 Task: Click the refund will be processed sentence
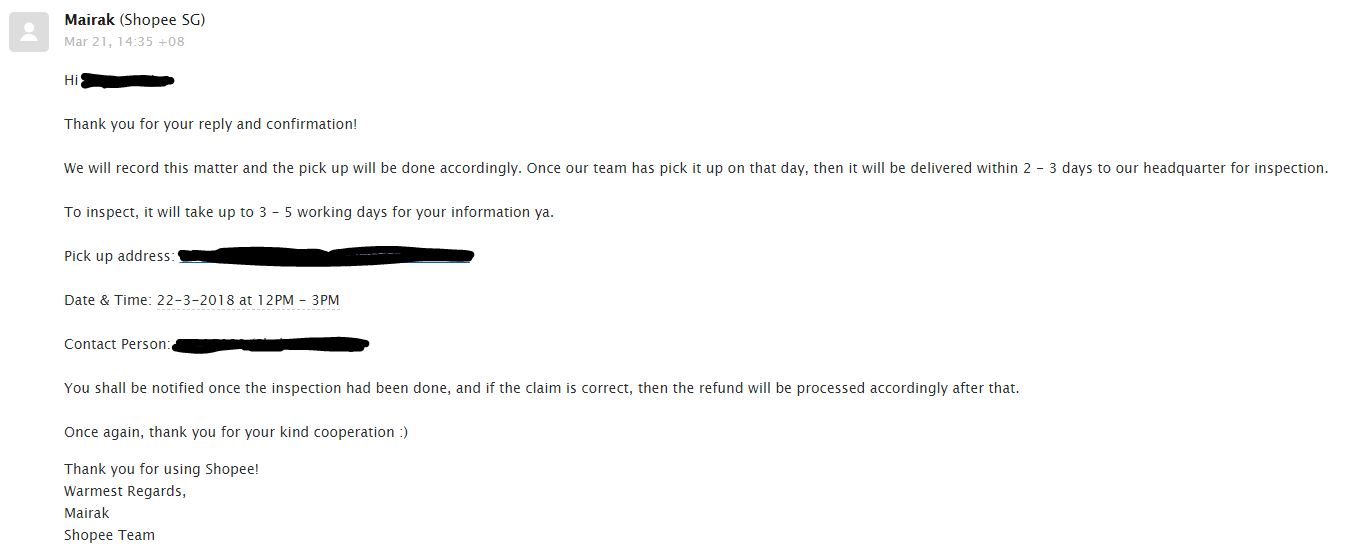[x=542, y=388]
